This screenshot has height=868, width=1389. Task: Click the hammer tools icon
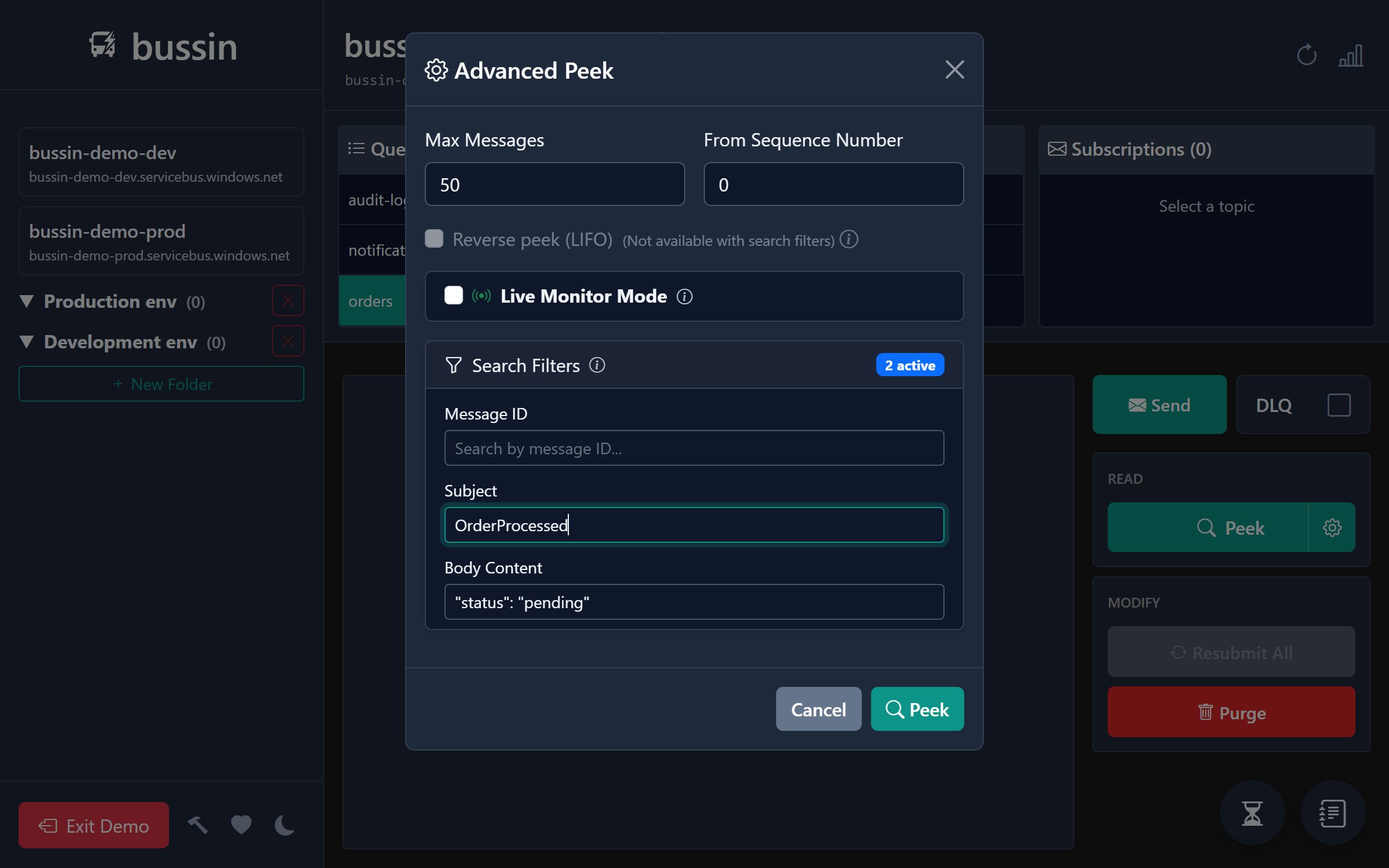tap(198, 825)
